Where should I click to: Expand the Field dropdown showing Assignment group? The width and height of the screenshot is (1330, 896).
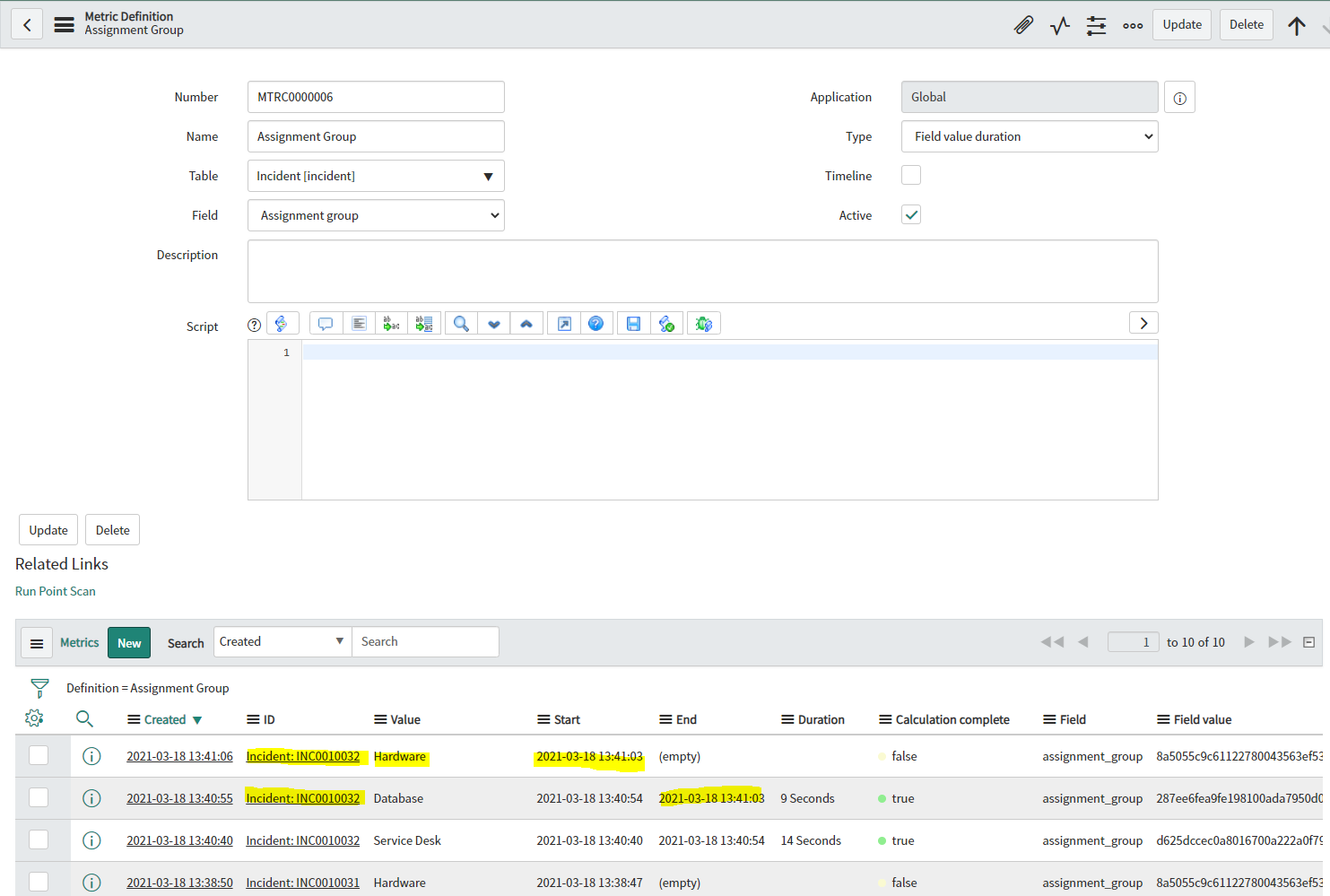[376, 215]
